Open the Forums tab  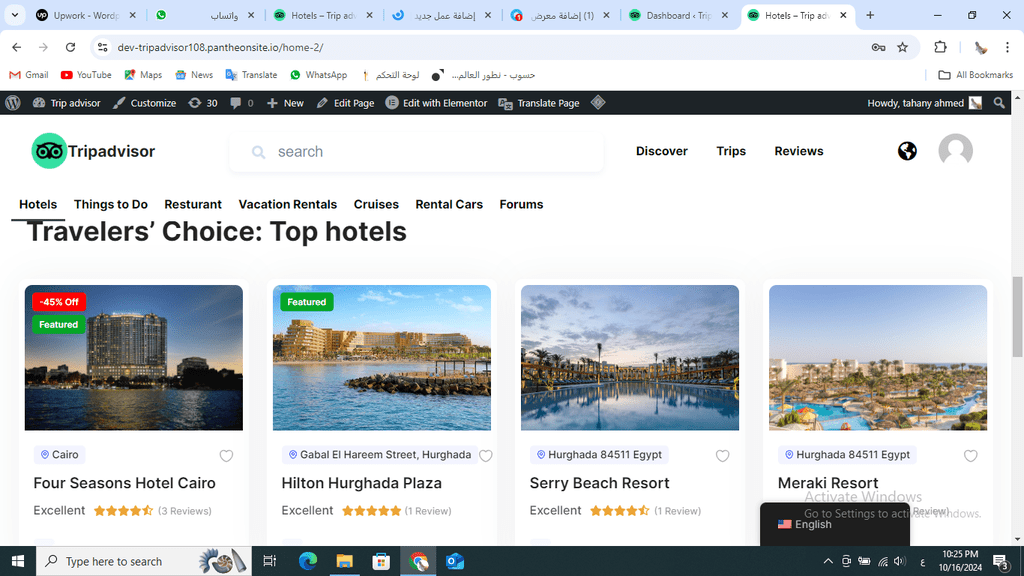pyautogui.click(x=521, y=204)
